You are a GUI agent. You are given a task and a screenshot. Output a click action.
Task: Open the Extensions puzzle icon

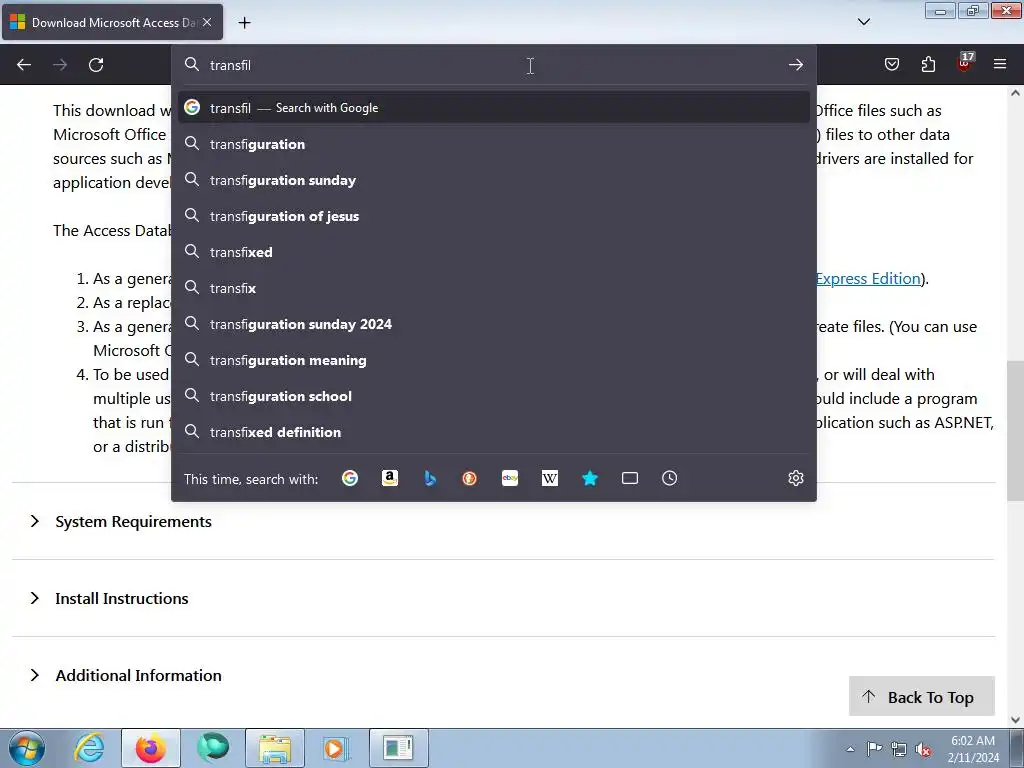(928, 64)
